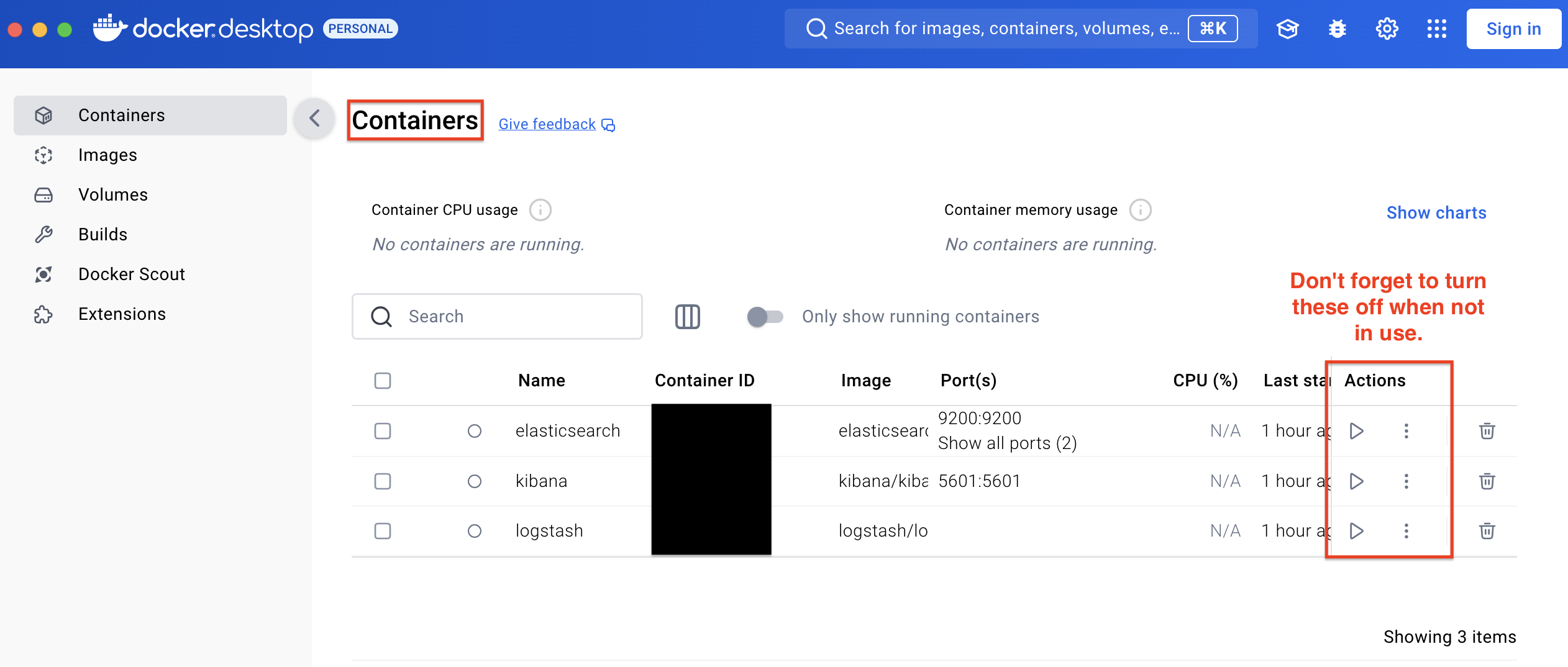Open more actions for logstash row
The image size is (1568, 667).
pyautogui.click(x=1406, y=531)
